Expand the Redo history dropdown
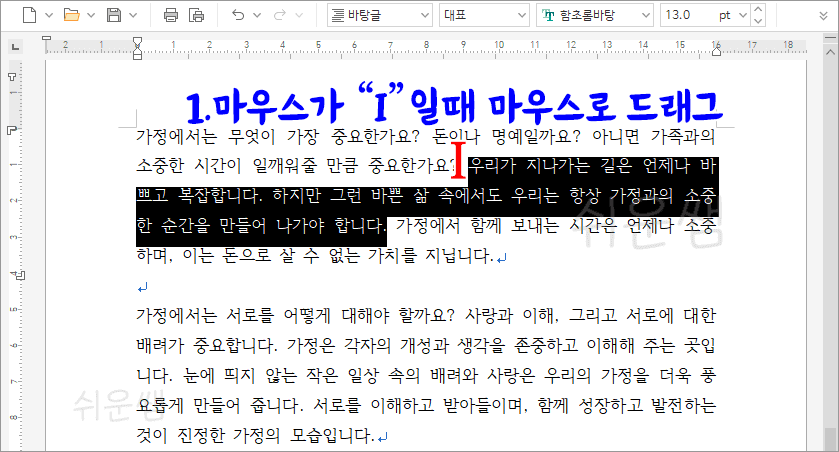Screen dimensions: 839x452 [299, 15]
